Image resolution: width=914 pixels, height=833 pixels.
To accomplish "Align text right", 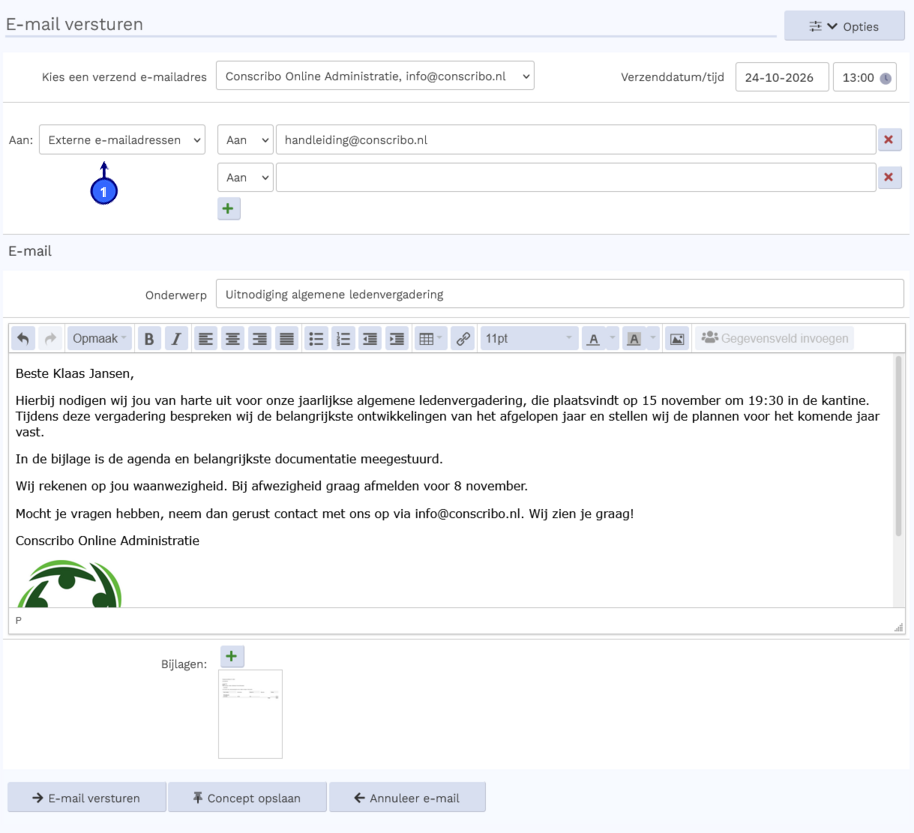I will [259, 339].
